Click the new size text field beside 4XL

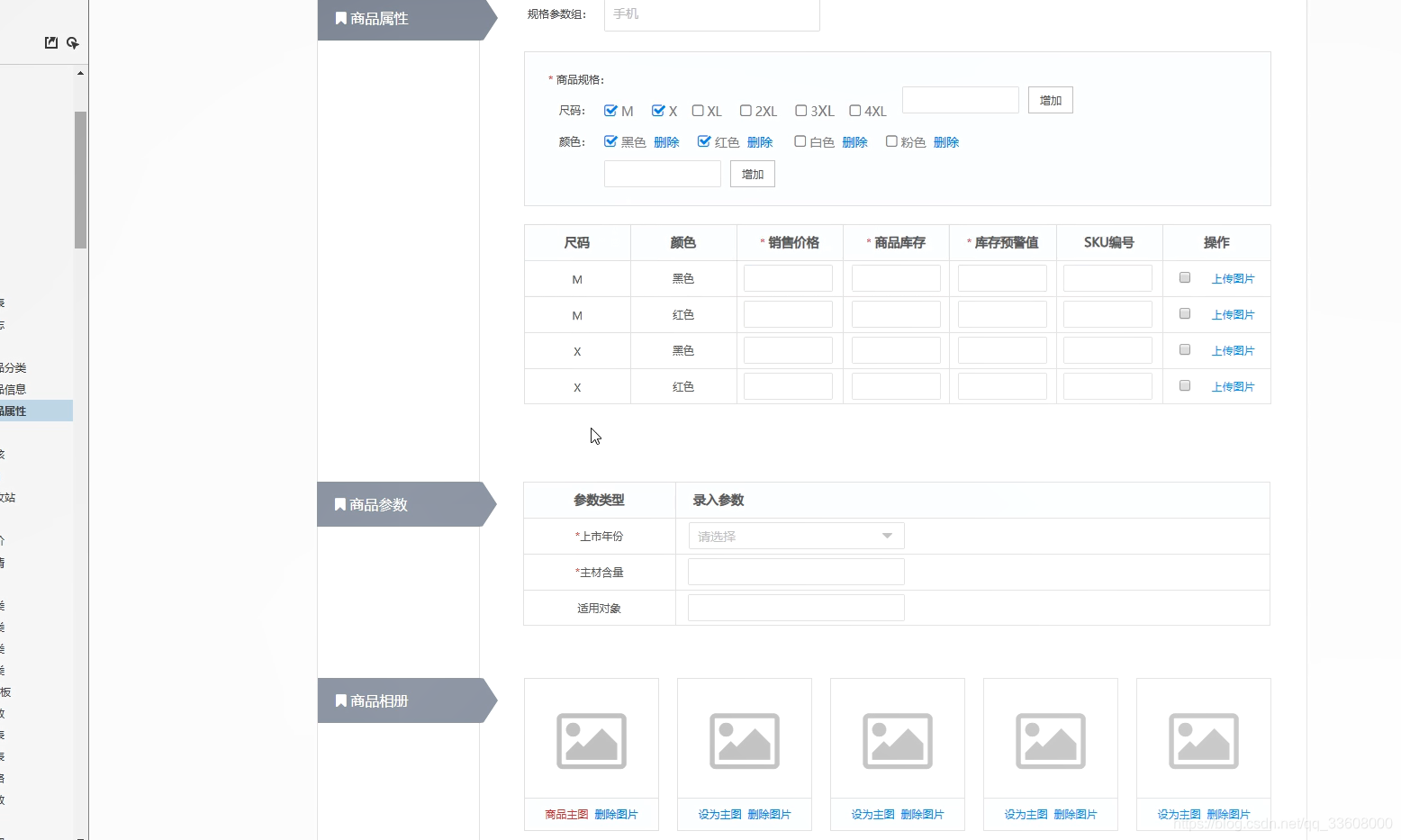point(960,100)
